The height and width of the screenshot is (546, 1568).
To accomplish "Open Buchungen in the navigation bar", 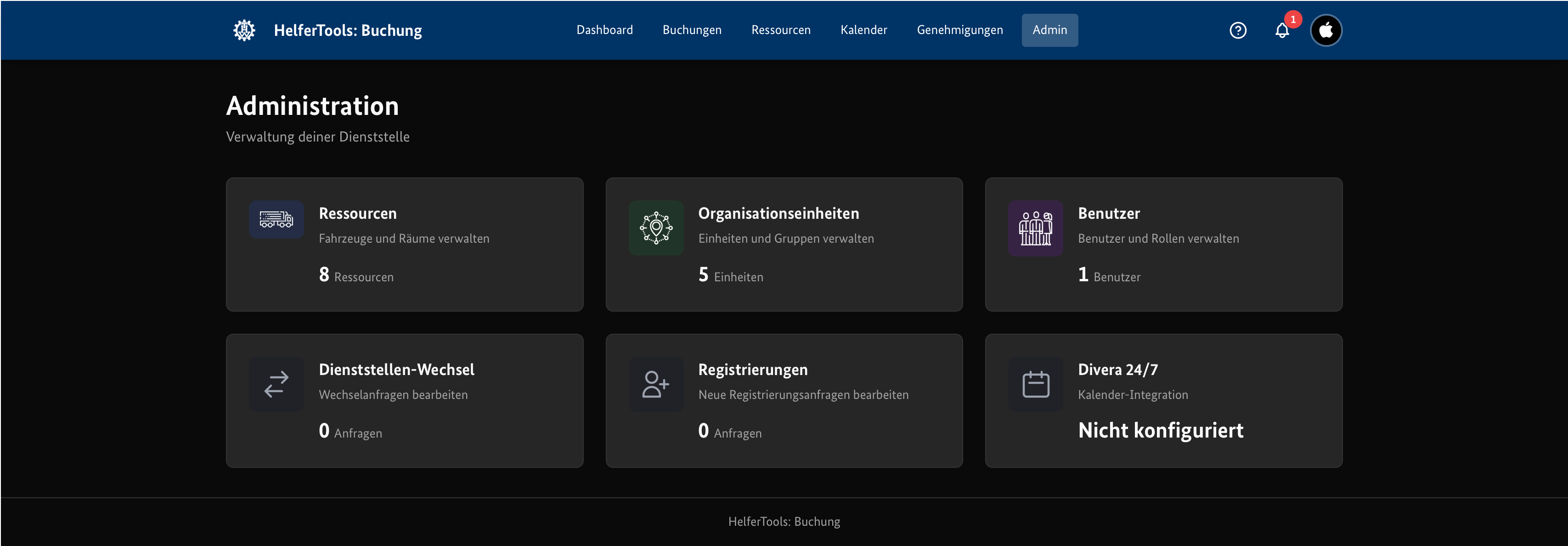I will coord(692,30).
